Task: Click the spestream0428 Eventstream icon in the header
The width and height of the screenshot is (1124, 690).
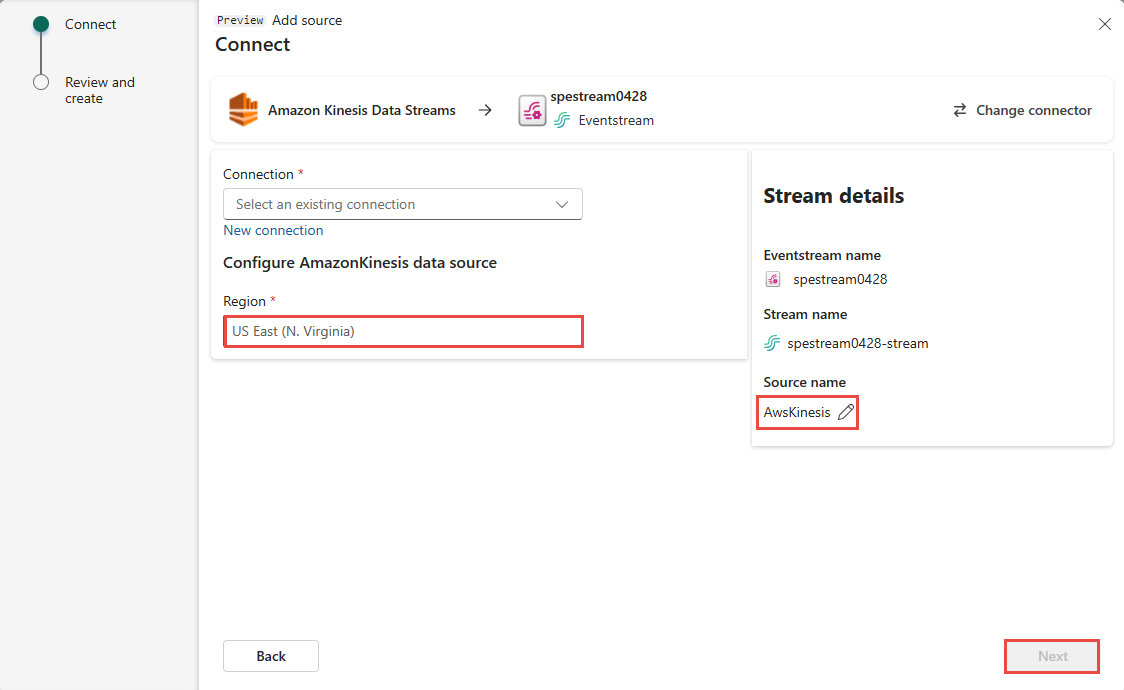Action: pyautogui.click(x=531, y=109)
